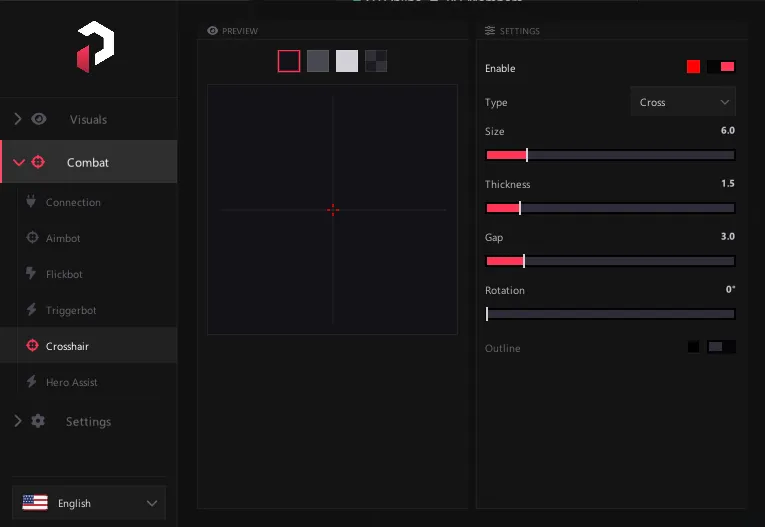The height and width of the screenshot is (527, 765).
Task: Open the black Outline color swatch
Action: [x=693, y=347]
